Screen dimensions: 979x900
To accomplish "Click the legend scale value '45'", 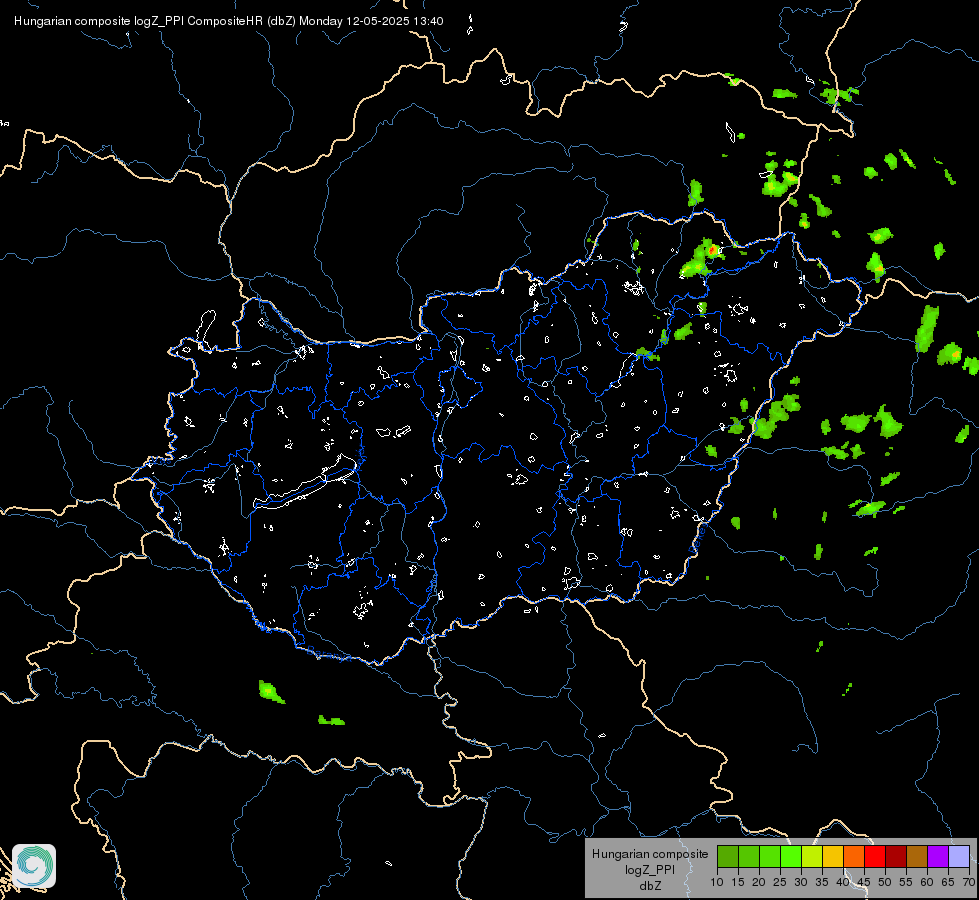I will coord(863,883).
